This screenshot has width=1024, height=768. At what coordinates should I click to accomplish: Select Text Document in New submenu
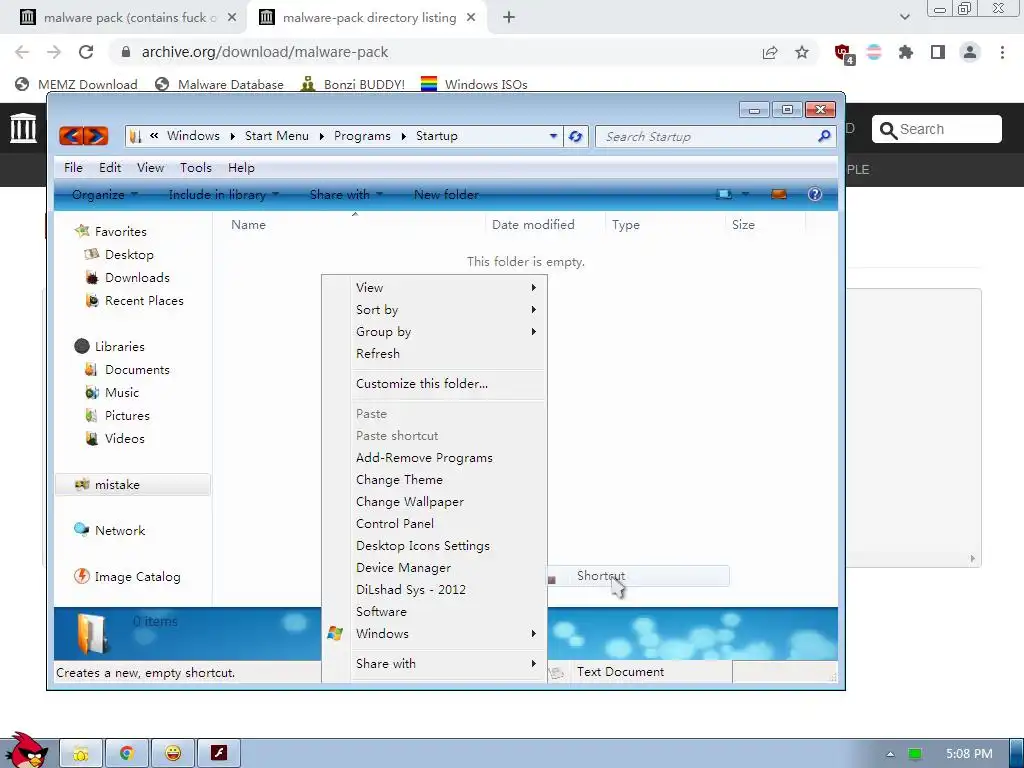pos(638,672)
